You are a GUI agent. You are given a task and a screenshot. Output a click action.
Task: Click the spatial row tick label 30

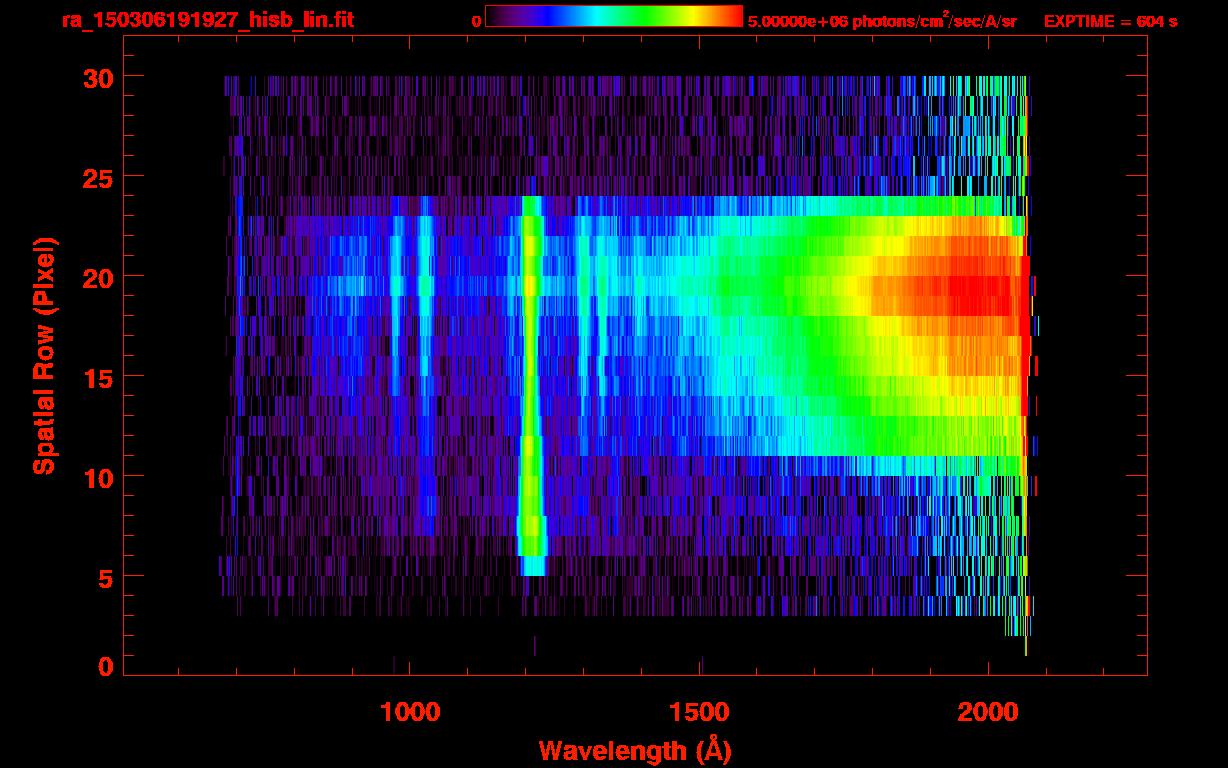(98, 77)
